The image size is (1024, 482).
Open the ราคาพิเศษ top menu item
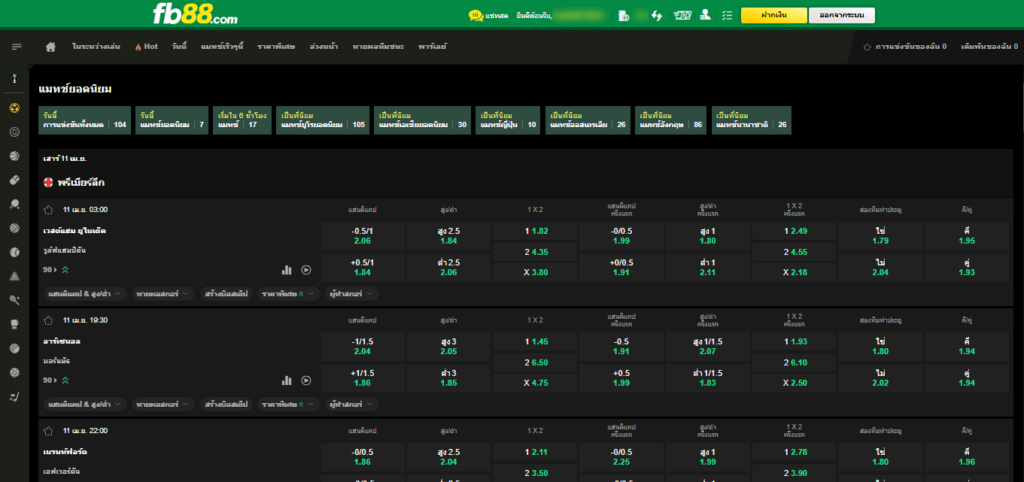(x=276, y=46)
